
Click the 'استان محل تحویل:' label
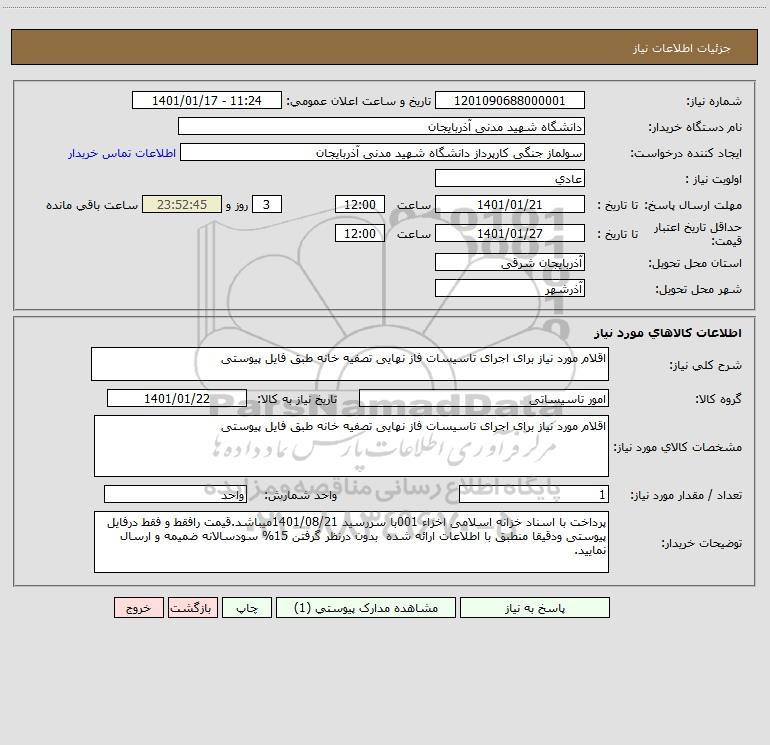coord(695,263)
